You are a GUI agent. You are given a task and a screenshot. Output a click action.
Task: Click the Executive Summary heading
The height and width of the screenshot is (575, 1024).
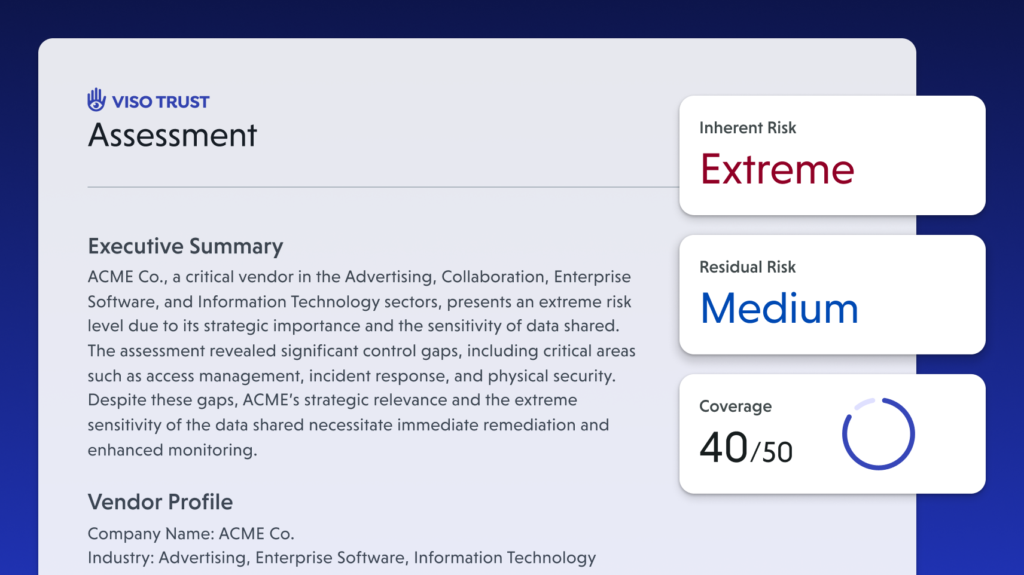185,246
